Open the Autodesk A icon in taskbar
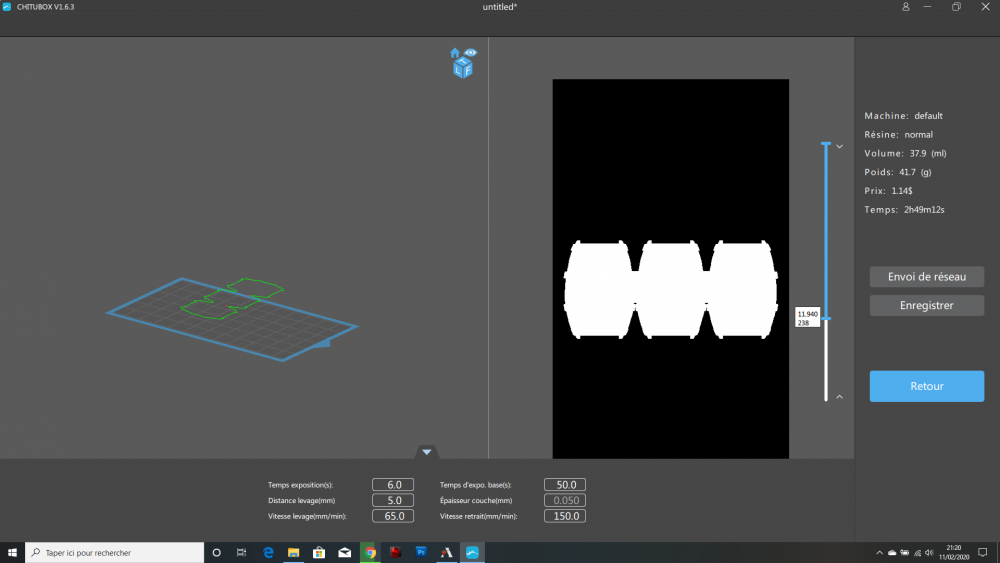Screen dimensions: 1000x563 [x=446, y=553]
